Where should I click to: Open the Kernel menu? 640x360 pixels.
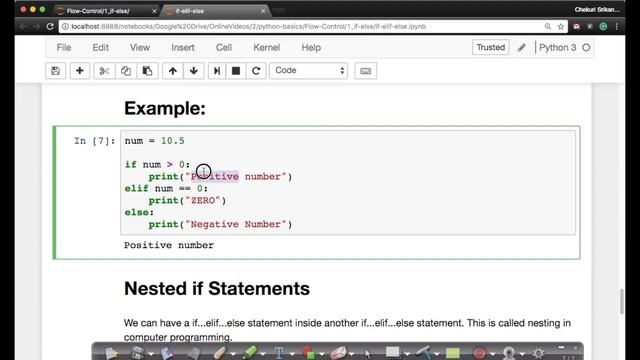point(267,48)
